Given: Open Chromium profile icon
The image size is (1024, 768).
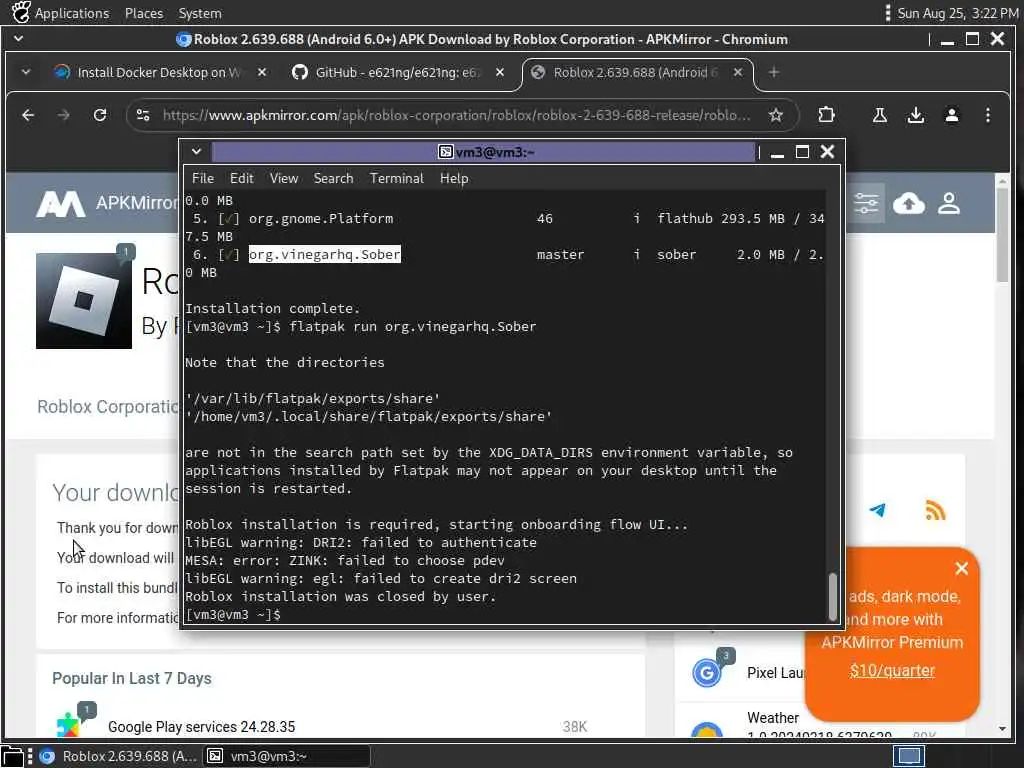Looking at the screenshot, I should (x=952, y=116).
